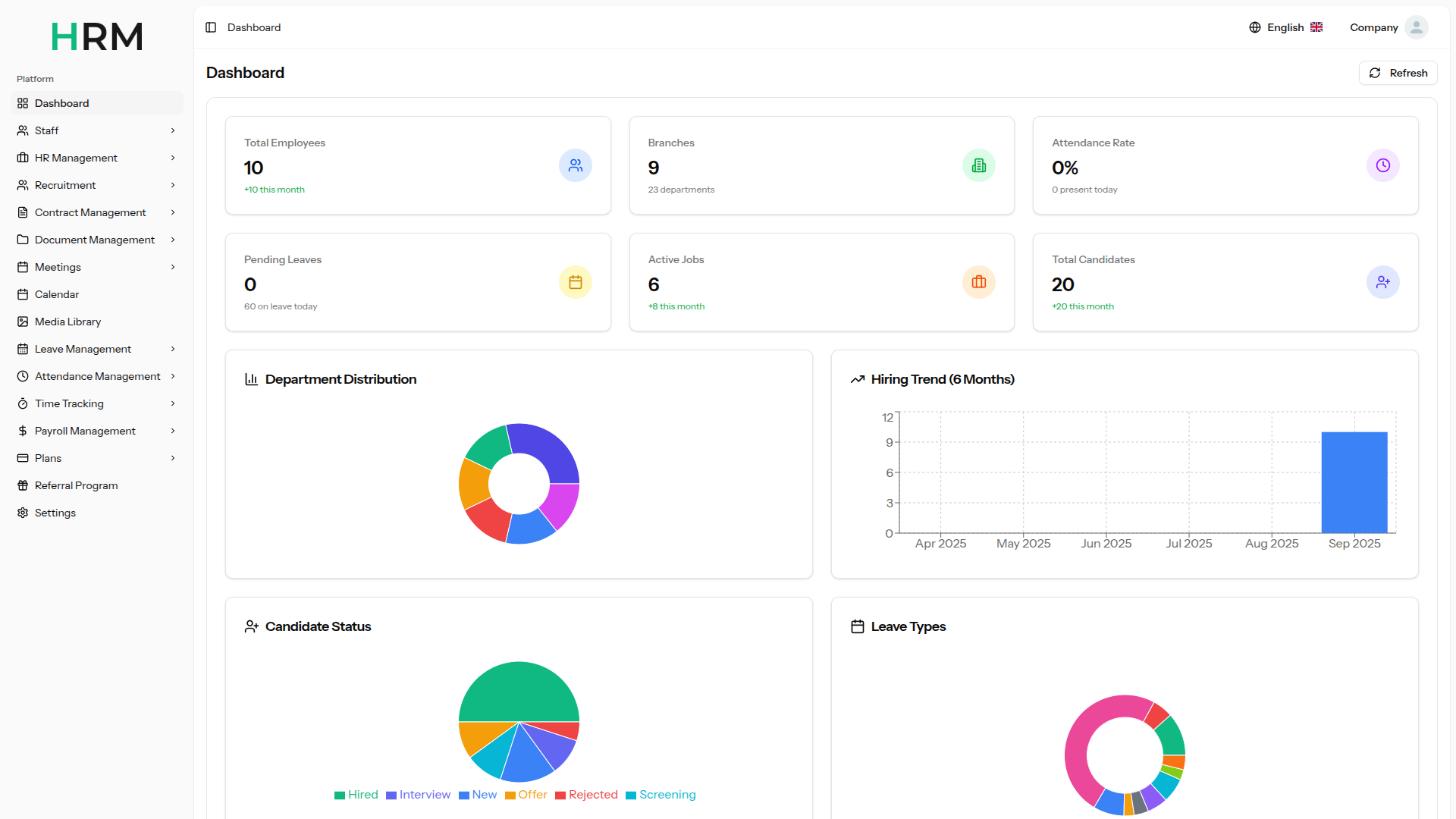Toggle the Screening legend item

(x=661, y=795)
